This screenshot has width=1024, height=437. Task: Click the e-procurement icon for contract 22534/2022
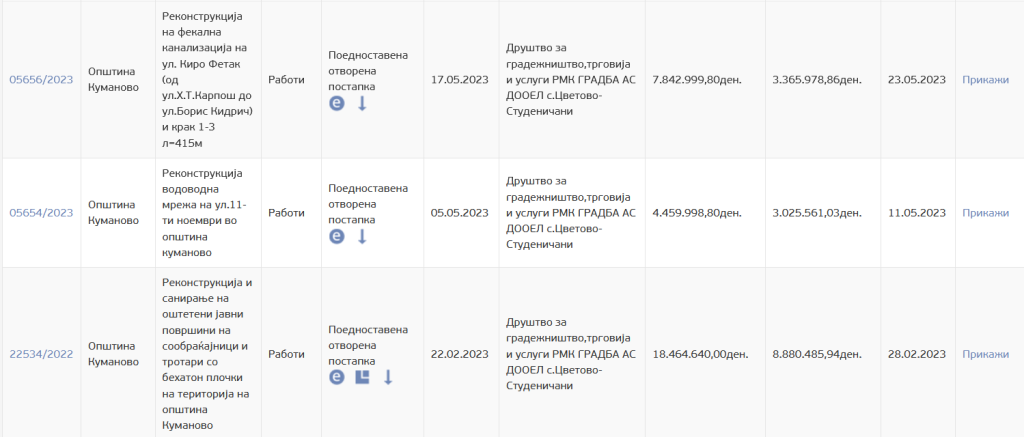pyautogui.click(x=337, y=377)
